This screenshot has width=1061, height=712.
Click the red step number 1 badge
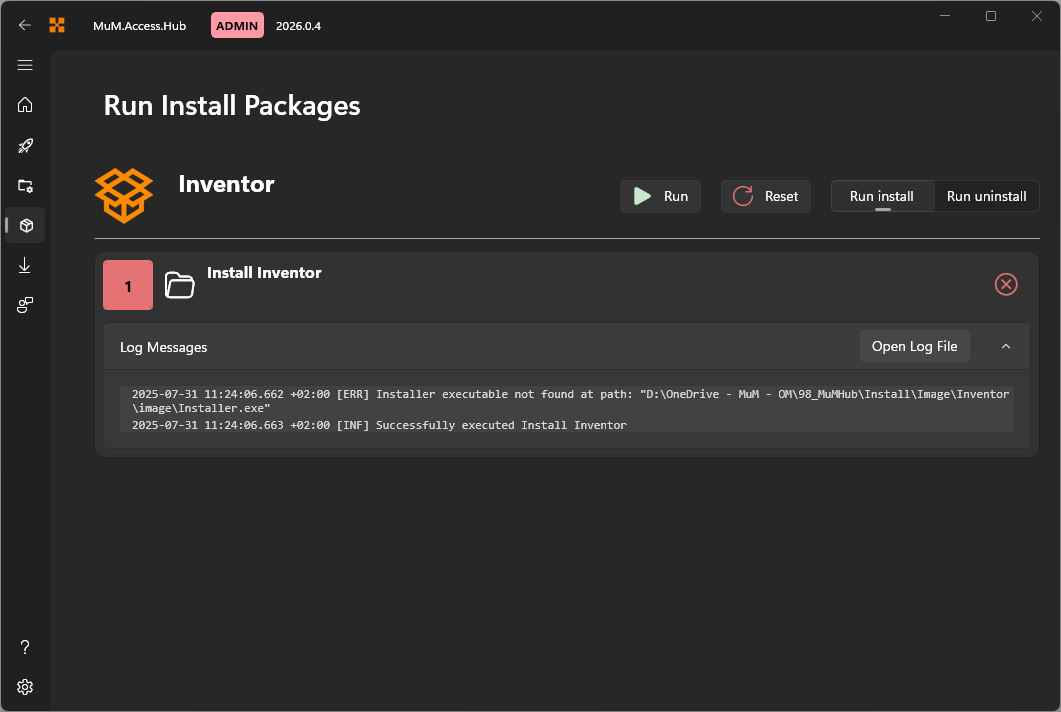click(x=128, y=285)
